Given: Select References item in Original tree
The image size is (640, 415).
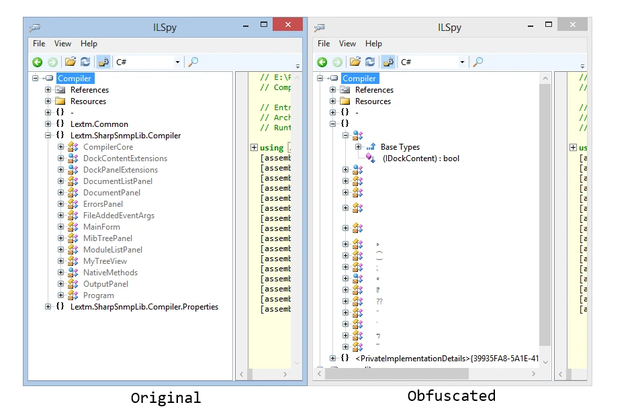Looking at the screenshot, I should point(89,90).
